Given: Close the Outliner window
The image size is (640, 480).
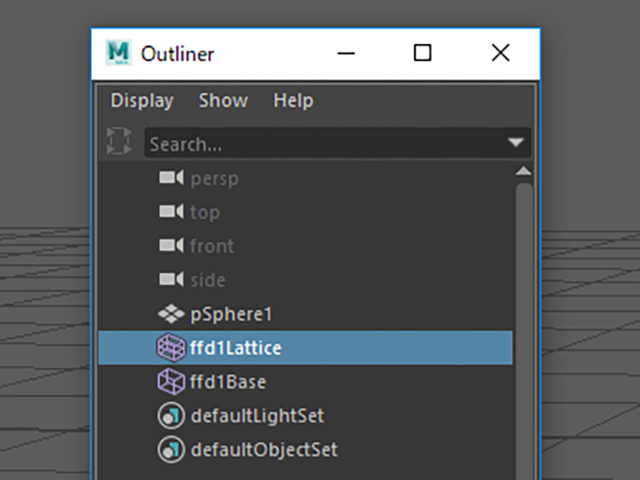Looking at the screenshot, I should (x=500, y=53).
